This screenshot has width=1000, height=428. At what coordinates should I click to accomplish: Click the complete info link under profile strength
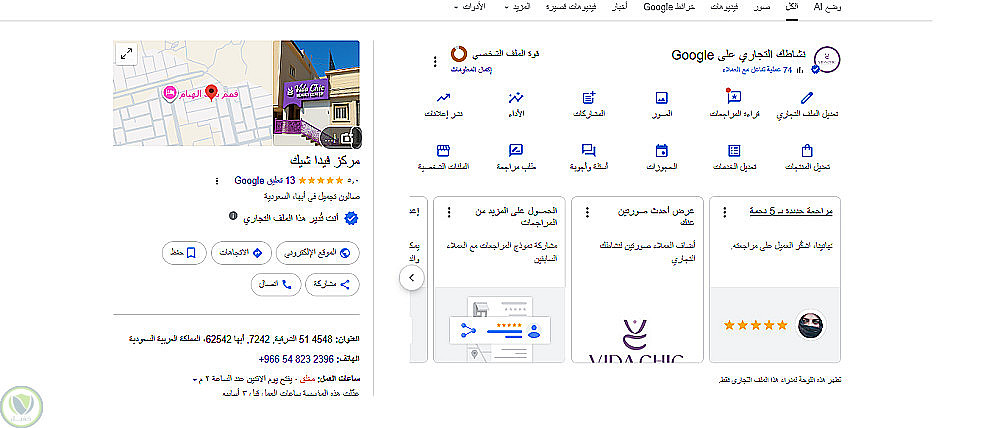pyautogui.click(x=472, y=68)
